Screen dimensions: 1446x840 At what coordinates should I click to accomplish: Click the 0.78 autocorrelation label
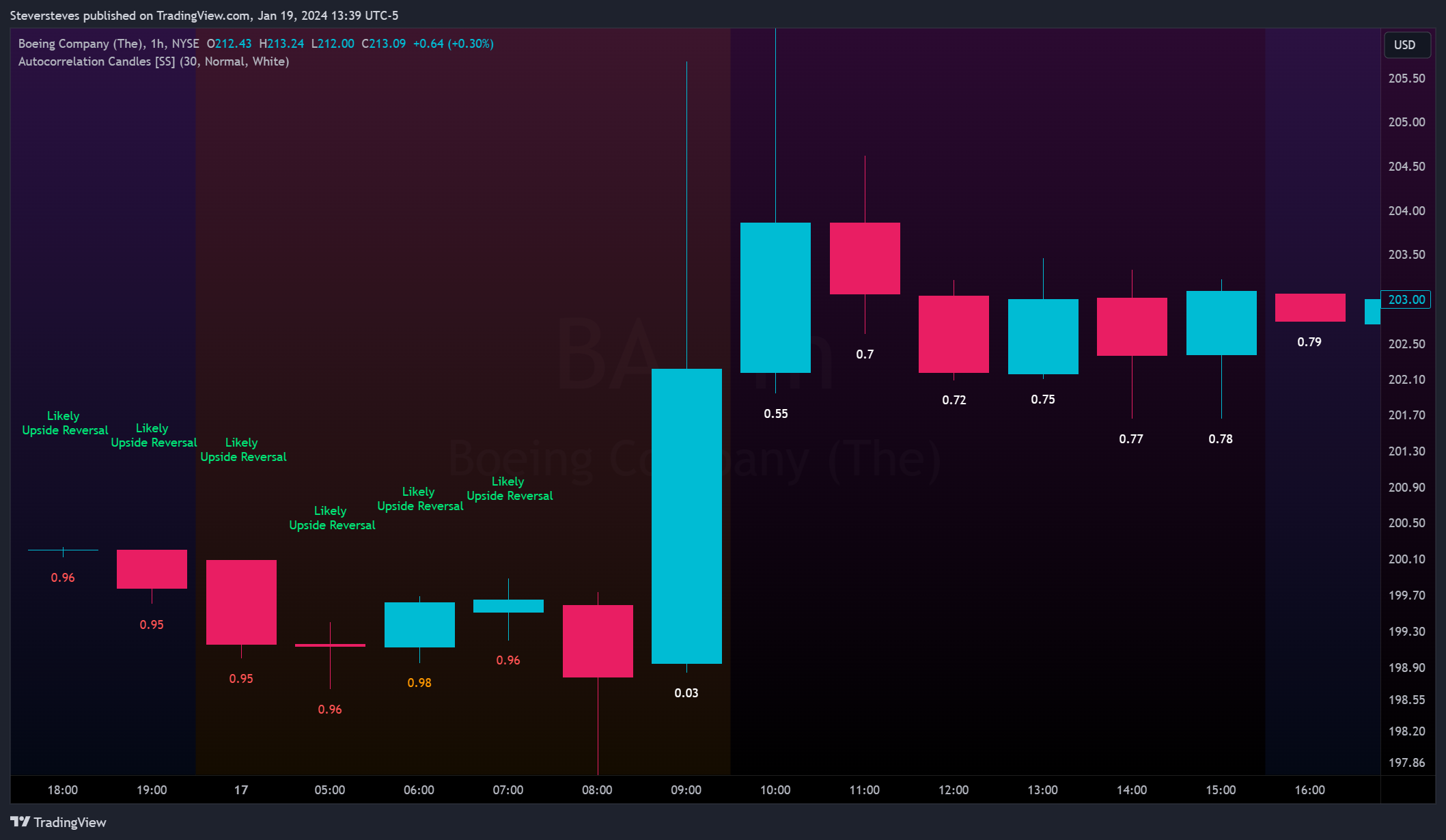[x=1221, y=439]
